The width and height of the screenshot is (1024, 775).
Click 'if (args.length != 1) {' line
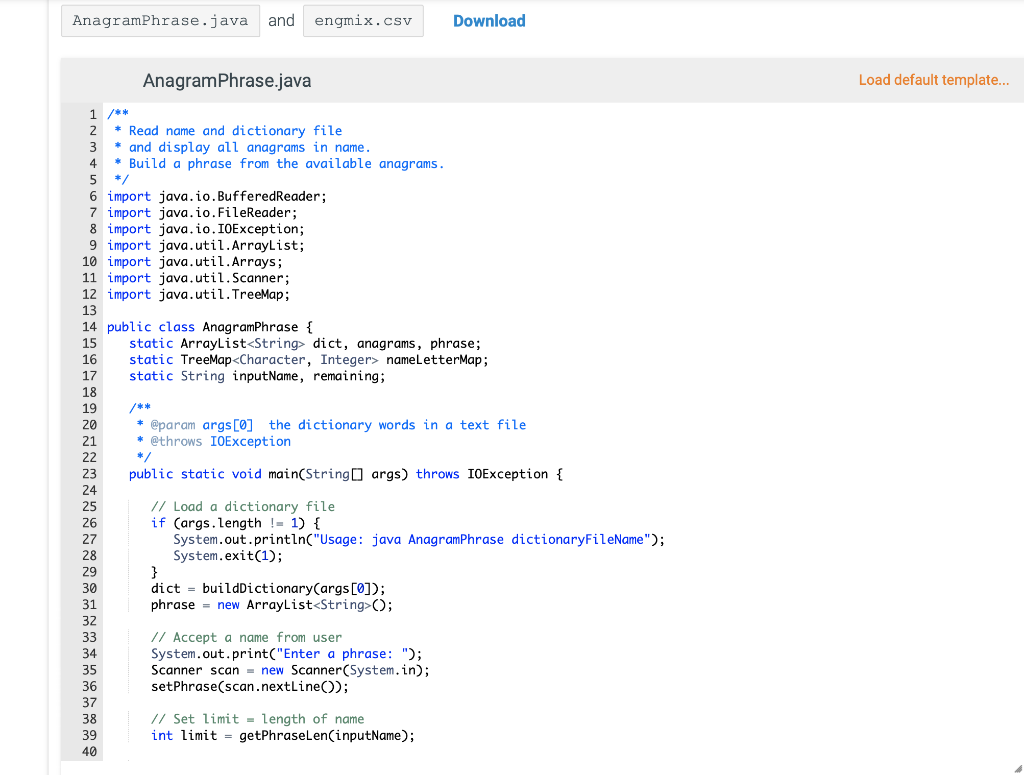236,523
